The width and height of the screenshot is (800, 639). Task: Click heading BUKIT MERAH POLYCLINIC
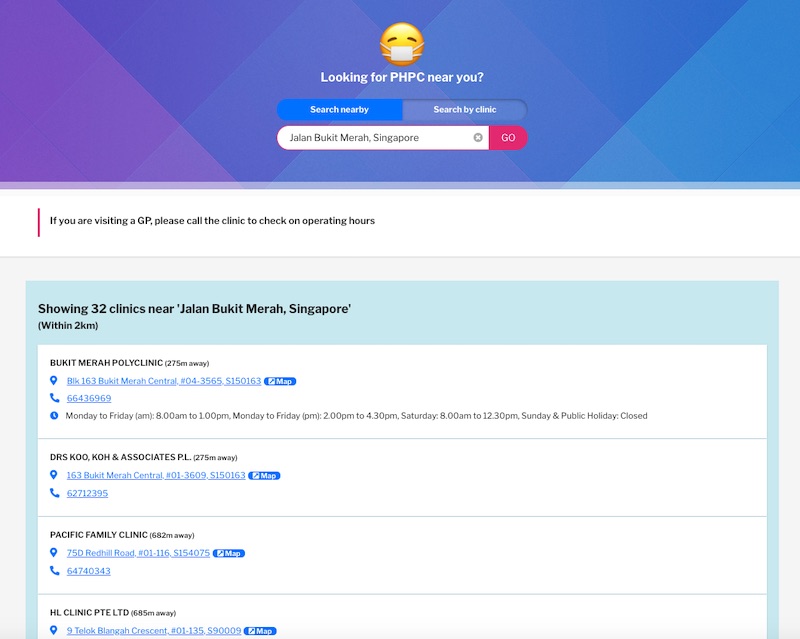coord(106,363)
